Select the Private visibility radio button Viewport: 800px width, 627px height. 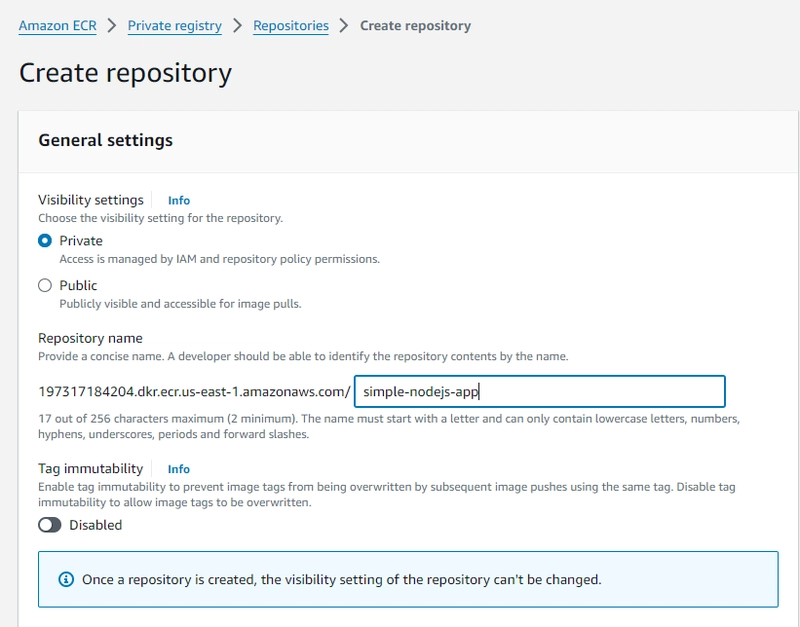point(45,240)
